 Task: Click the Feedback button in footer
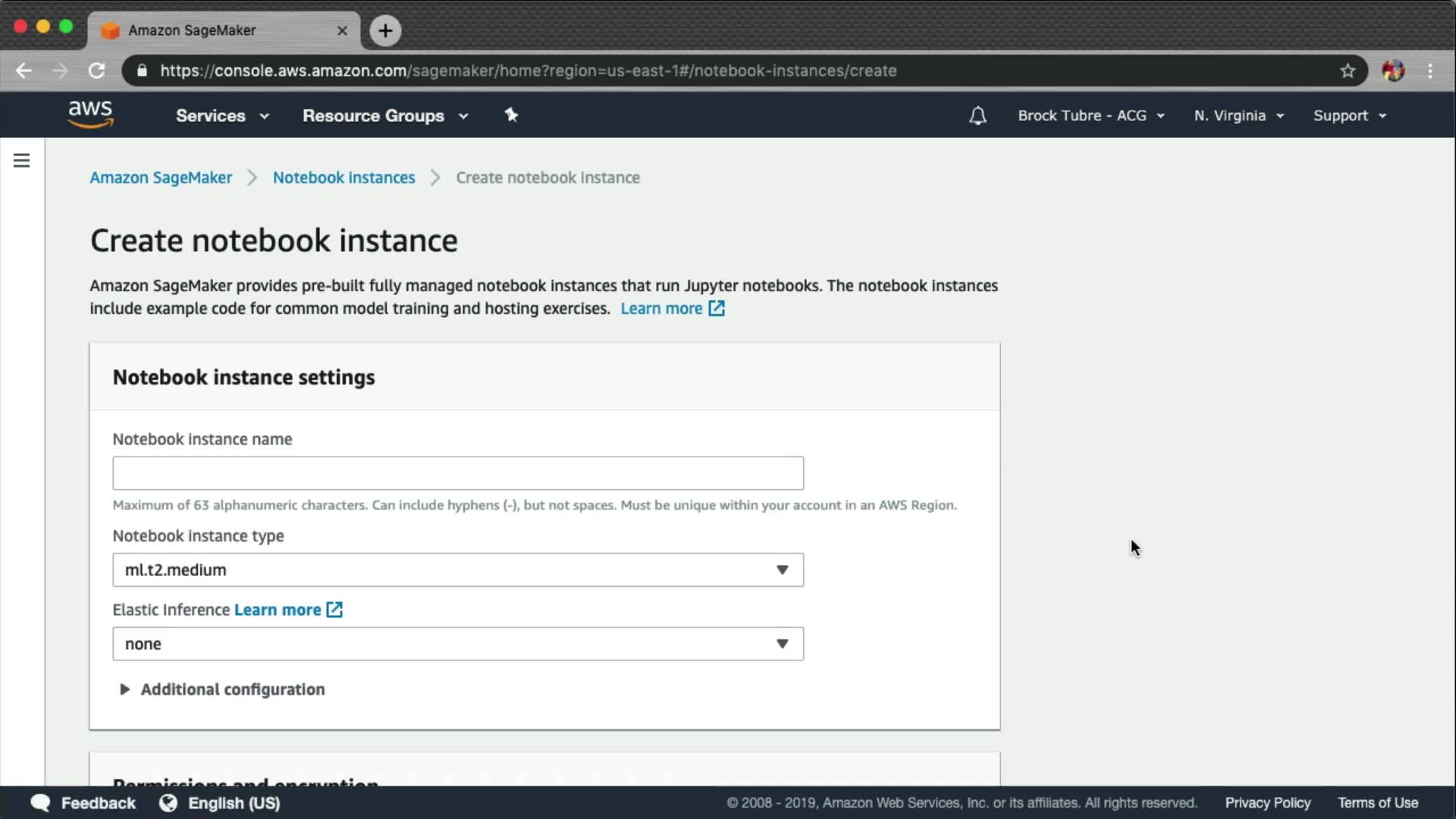click(83, 803)
